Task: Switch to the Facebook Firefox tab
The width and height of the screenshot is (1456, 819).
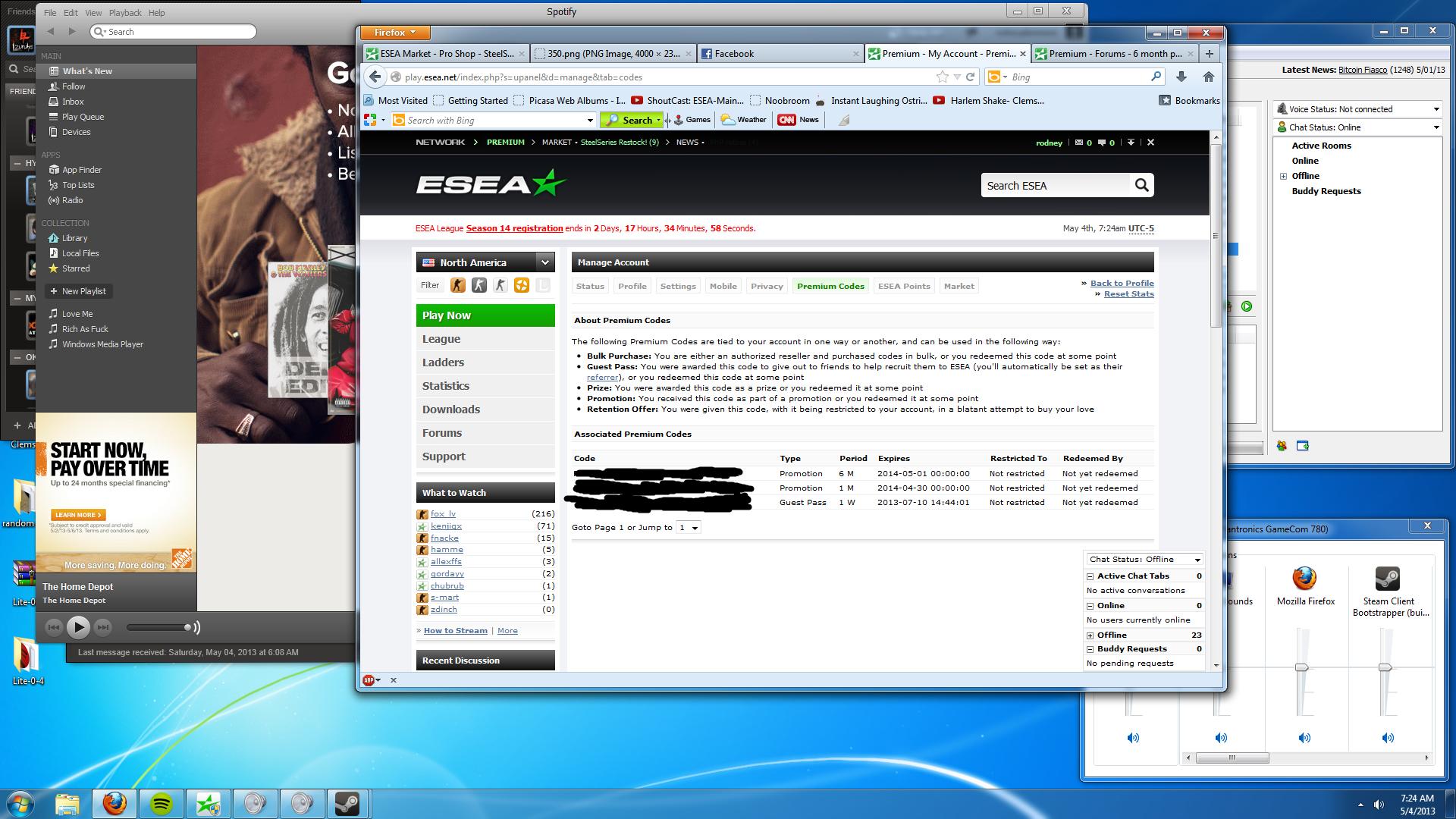Action: (780, 53)
